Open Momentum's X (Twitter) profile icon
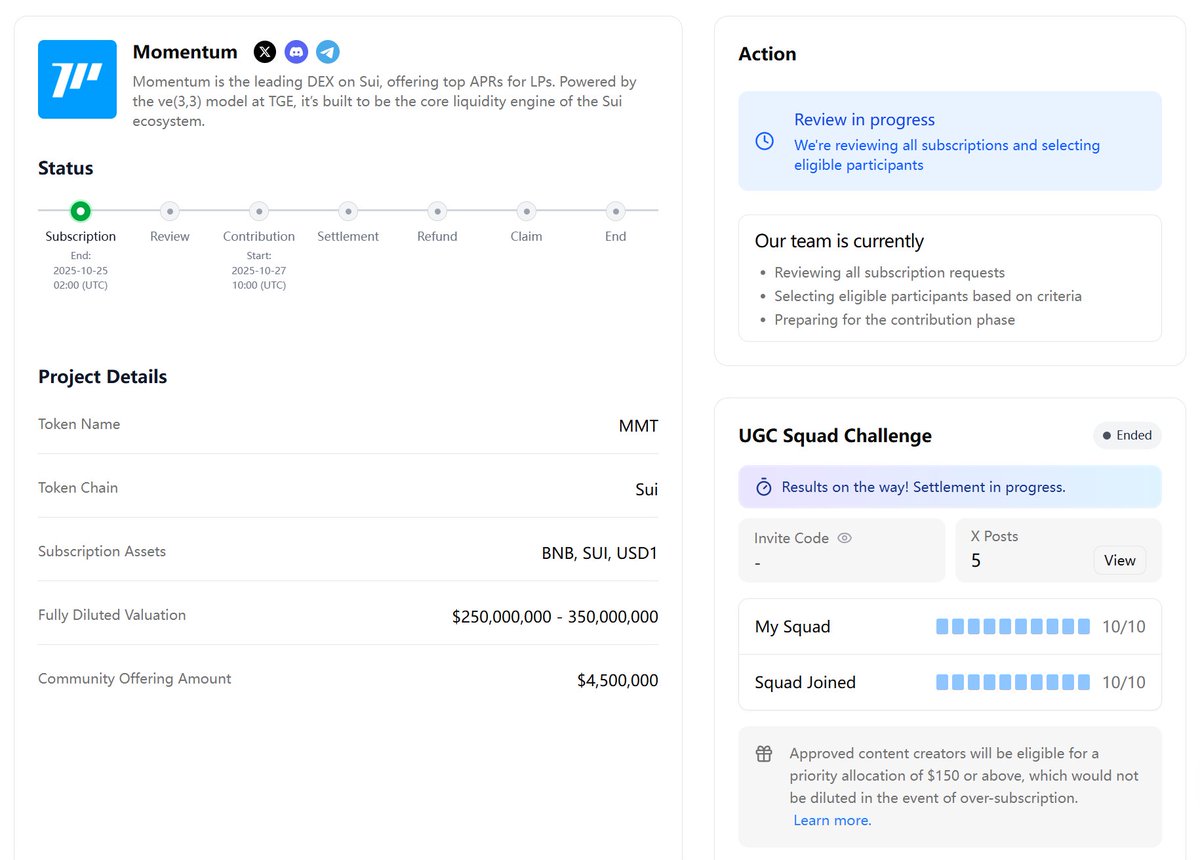The width and height of the screenshot is (1200, 860). click(265, 52)
